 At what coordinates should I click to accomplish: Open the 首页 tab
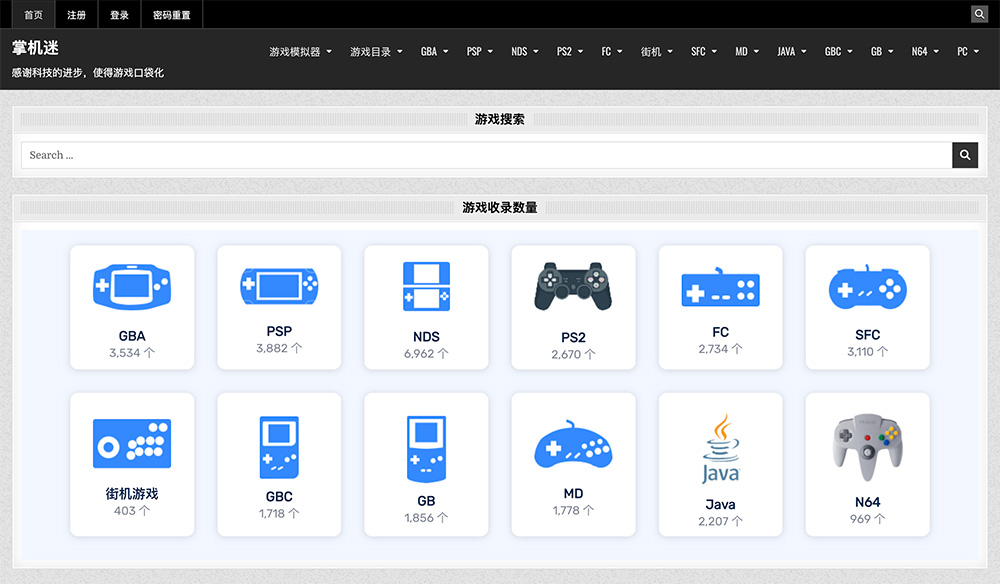[34, 15]
